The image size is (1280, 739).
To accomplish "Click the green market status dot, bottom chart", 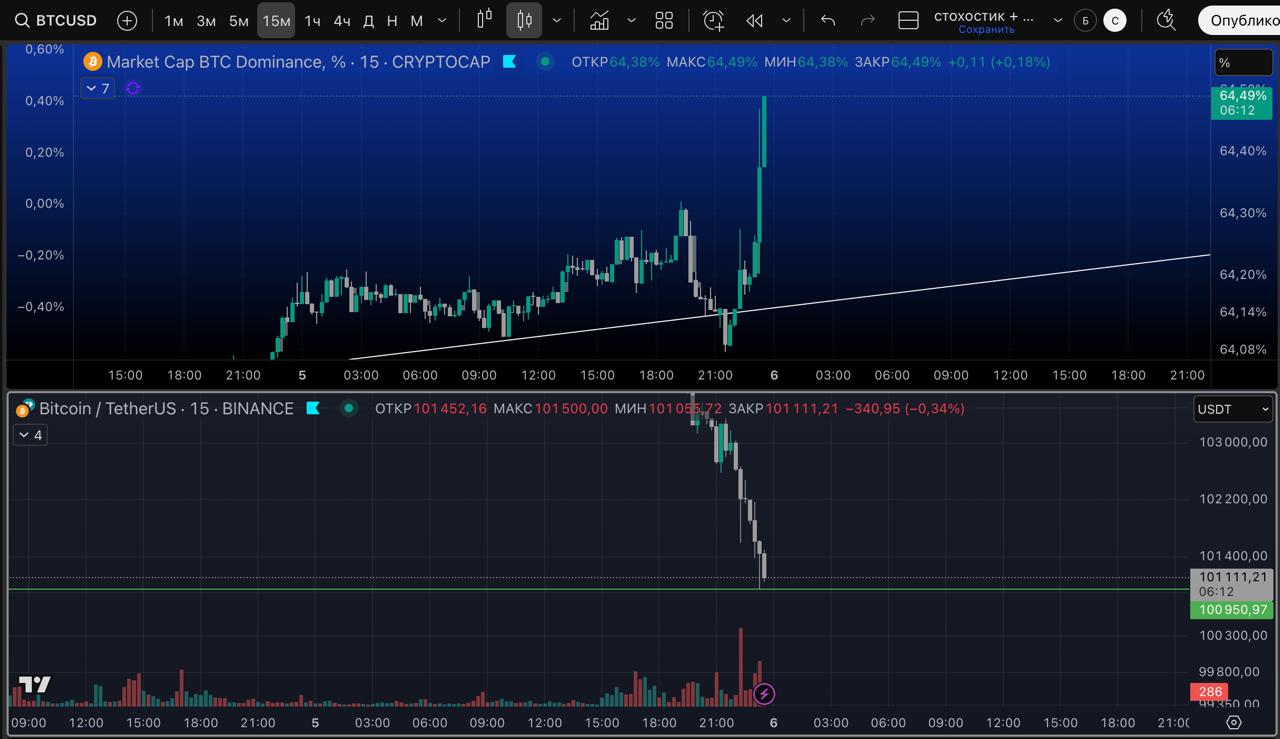I will [x=348, y=408].
